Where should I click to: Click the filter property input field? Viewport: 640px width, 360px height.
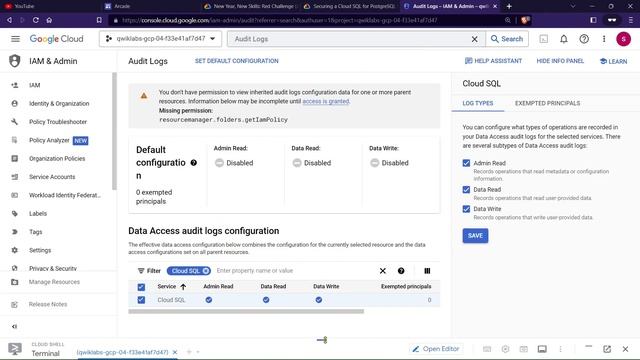(x=294, y=271)
